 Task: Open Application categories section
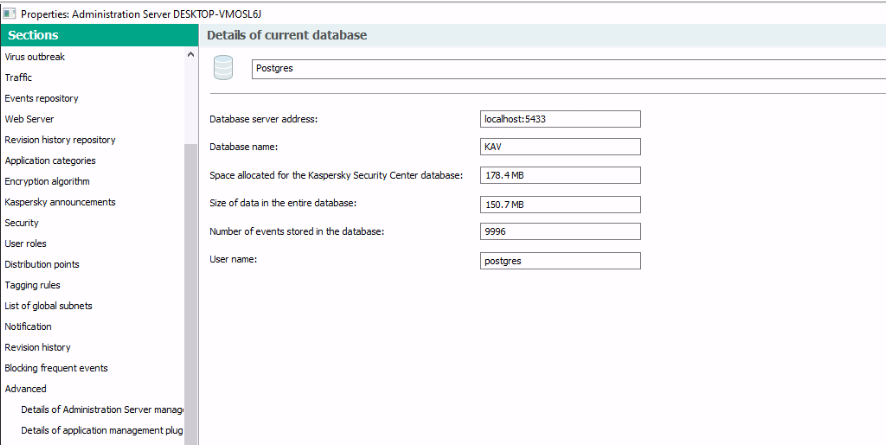click(50, 160)
